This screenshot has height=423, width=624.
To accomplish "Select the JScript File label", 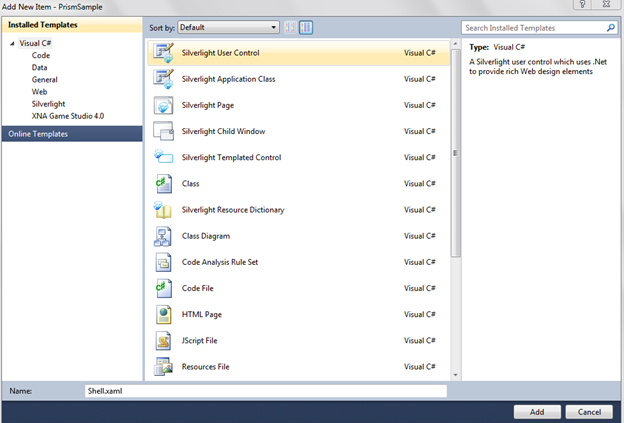I will (x=199, y=341).
